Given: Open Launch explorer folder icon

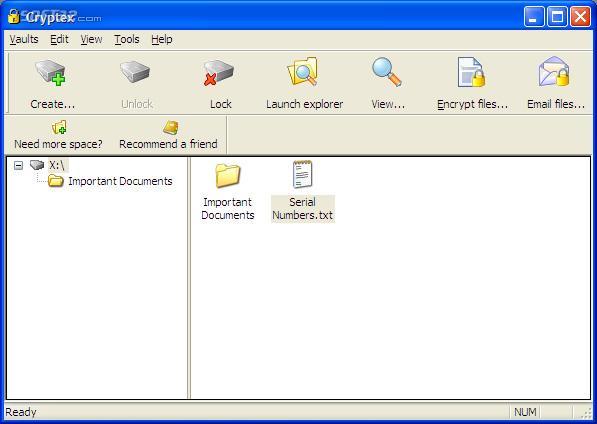Looking at the screenshot, I should [303, 72].
